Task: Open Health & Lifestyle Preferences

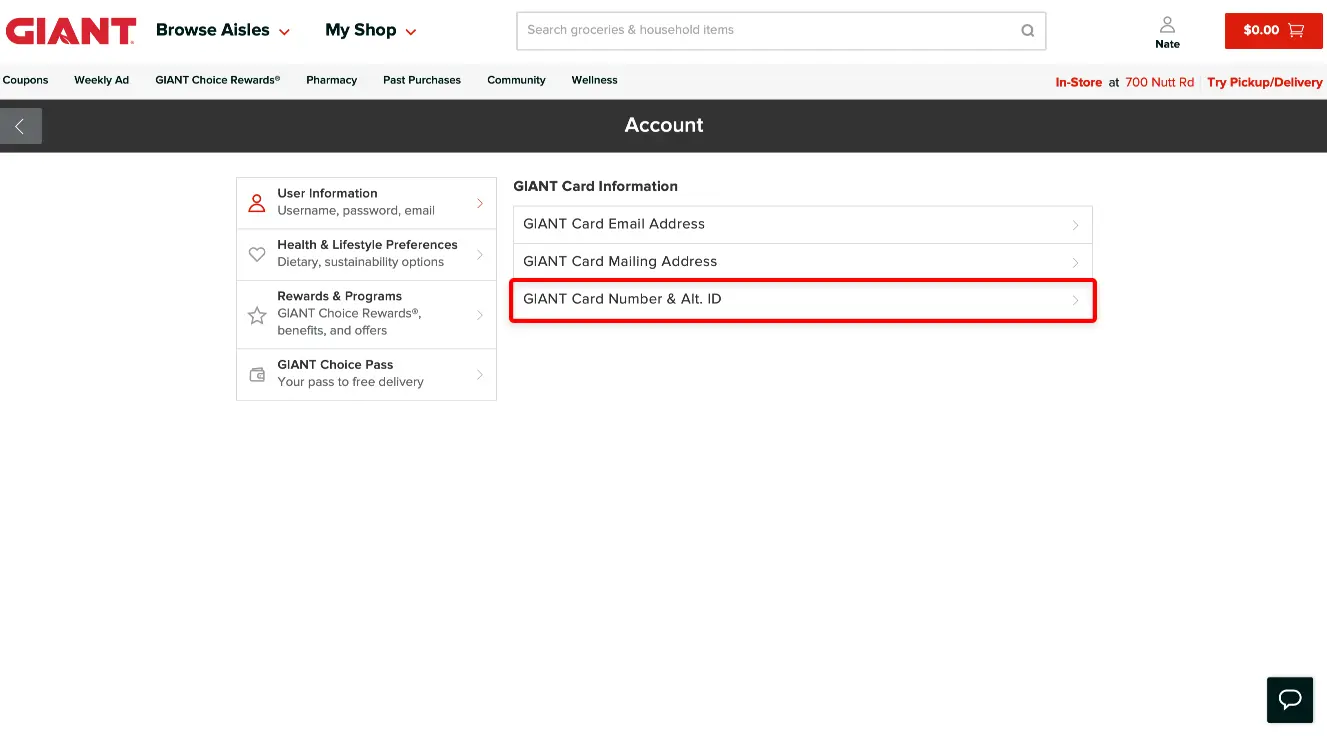Action: pos(366,254)
